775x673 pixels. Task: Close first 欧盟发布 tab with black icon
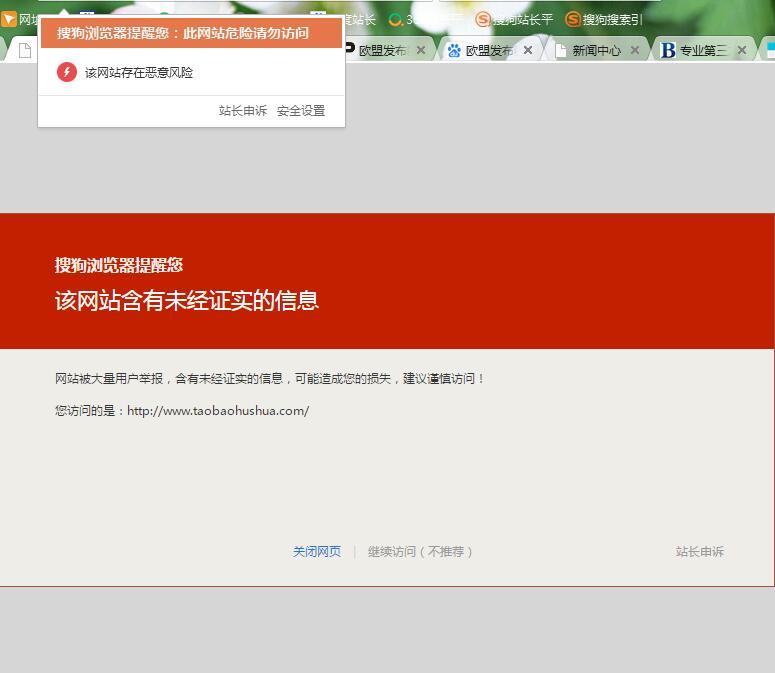(x=421, y=50)
